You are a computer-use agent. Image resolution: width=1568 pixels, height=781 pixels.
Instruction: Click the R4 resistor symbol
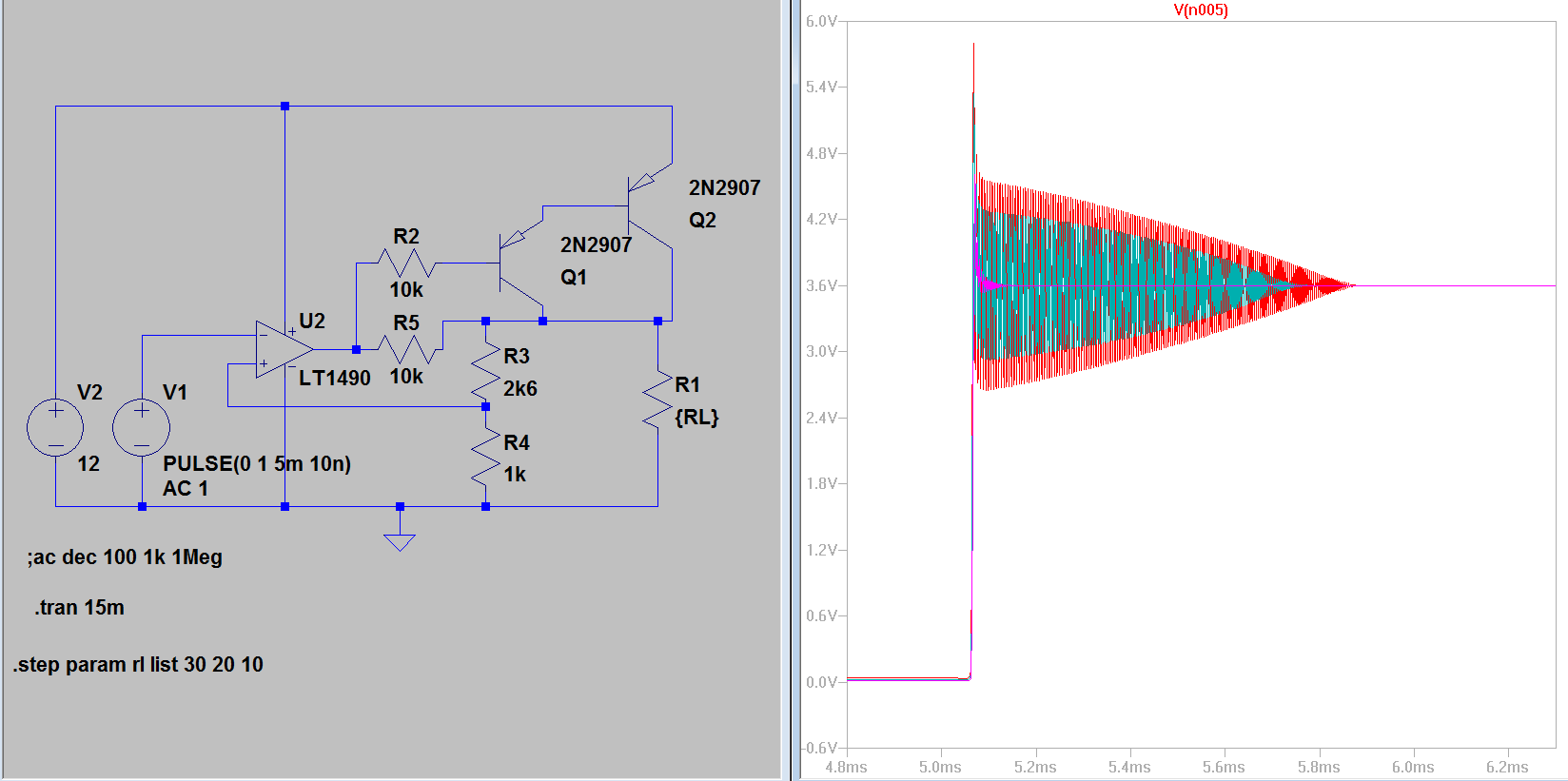(485, 459)
